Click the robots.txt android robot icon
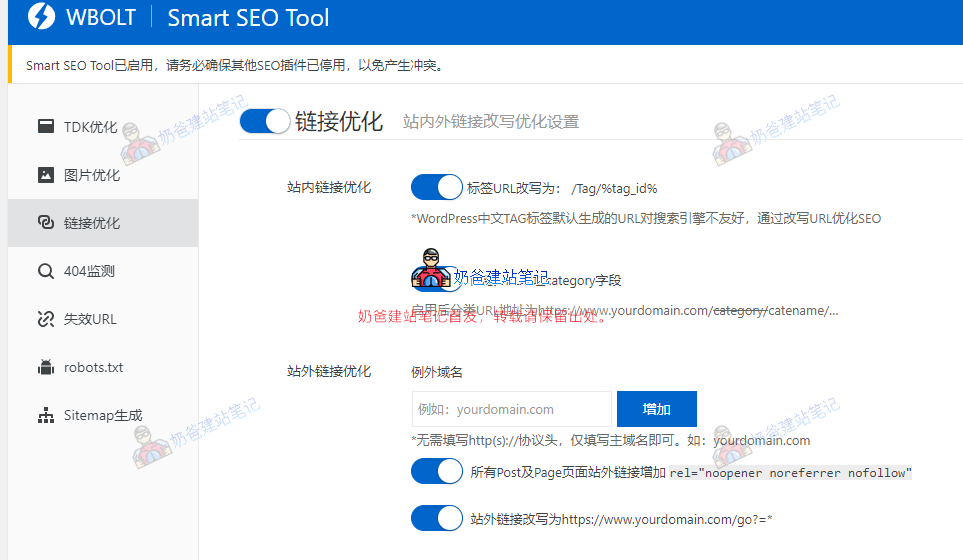This screenshot has height=560, width=963. tap(45, 367)
